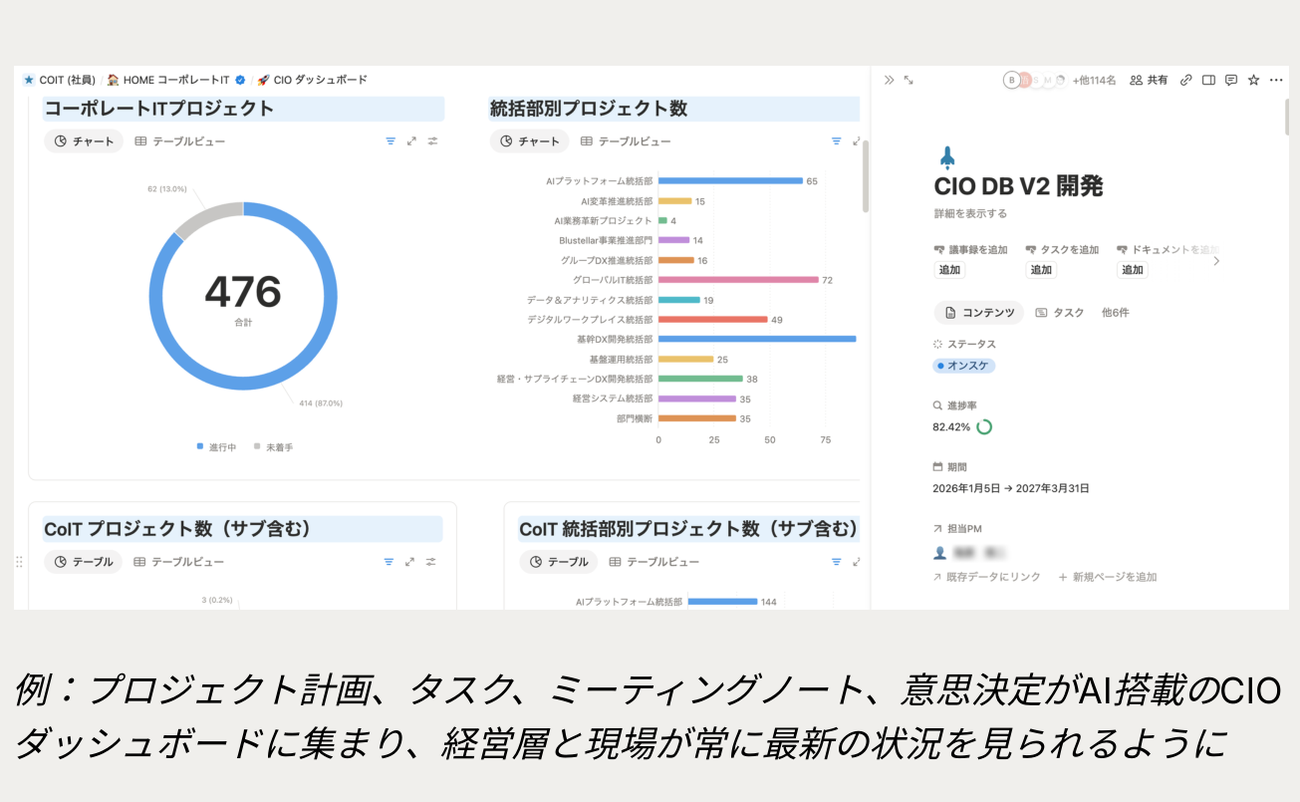Go to CIO ダッシュボード breadcrumb
The image size is (1300, 802).
click(312, 80)
